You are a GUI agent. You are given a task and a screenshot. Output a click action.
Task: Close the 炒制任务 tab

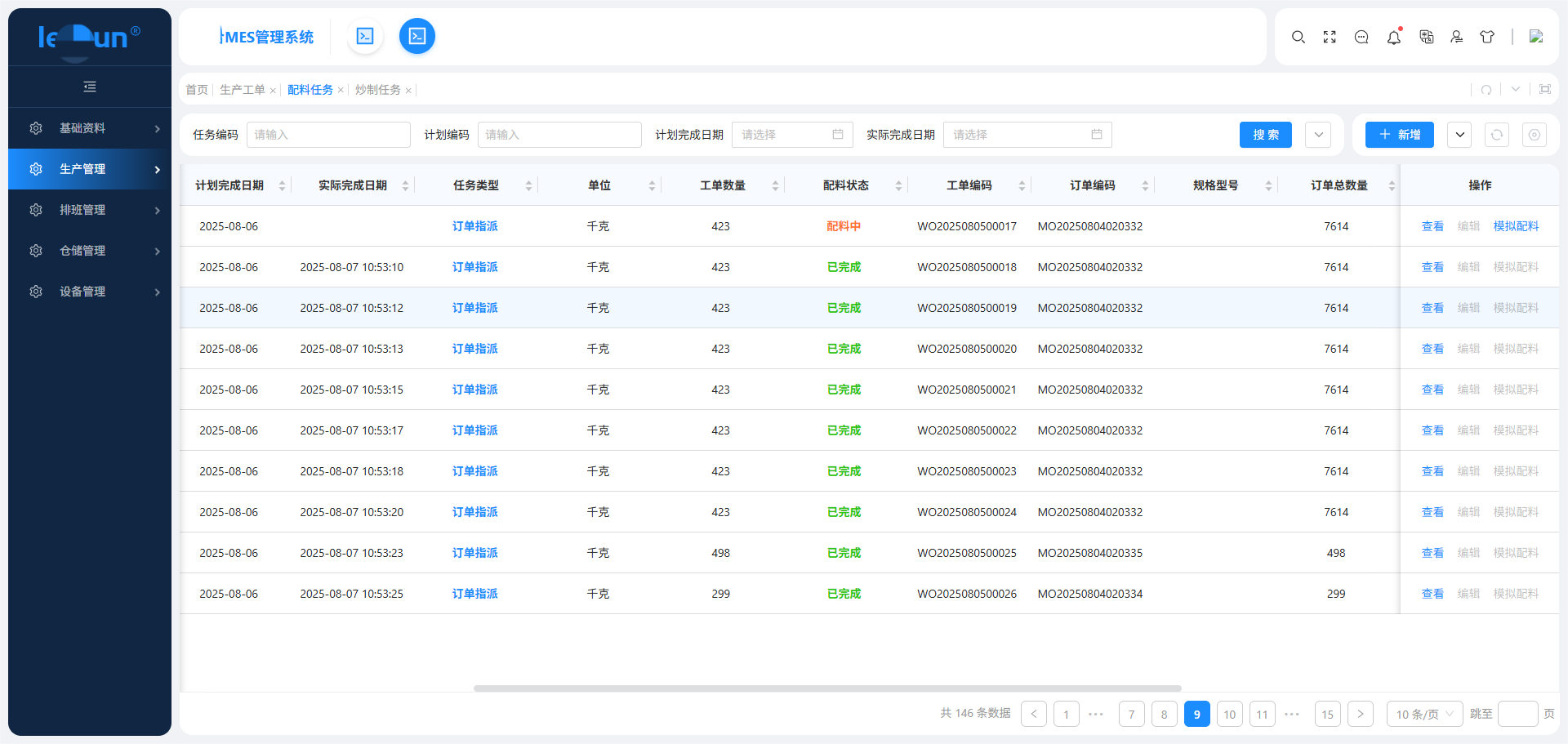[408, 90]
